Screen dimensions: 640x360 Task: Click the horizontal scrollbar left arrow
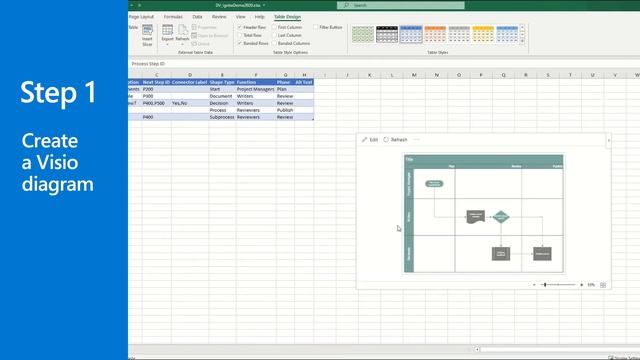[x=477, y=349]
